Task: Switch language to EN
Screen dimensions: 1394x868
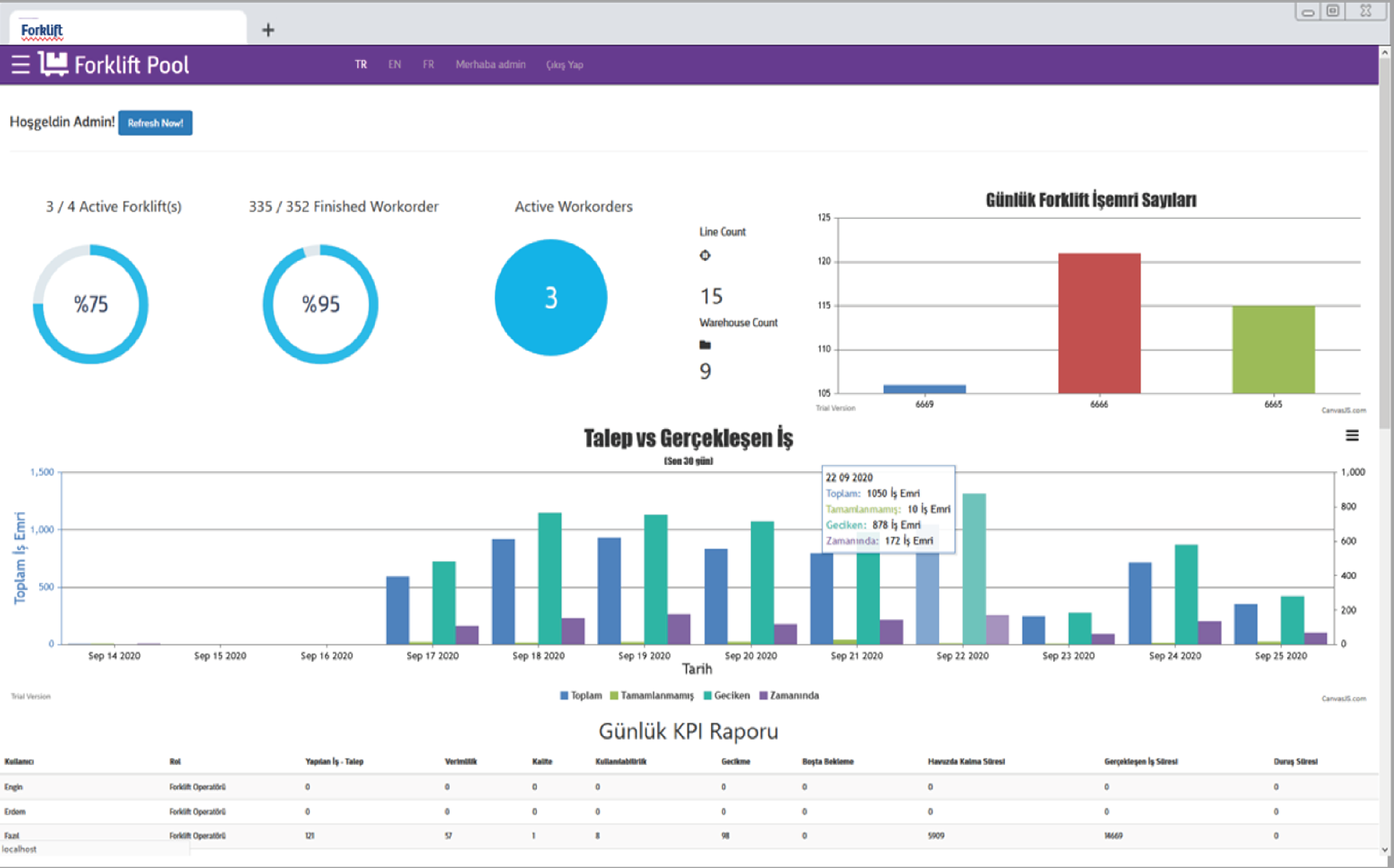Action: [394, 65]
